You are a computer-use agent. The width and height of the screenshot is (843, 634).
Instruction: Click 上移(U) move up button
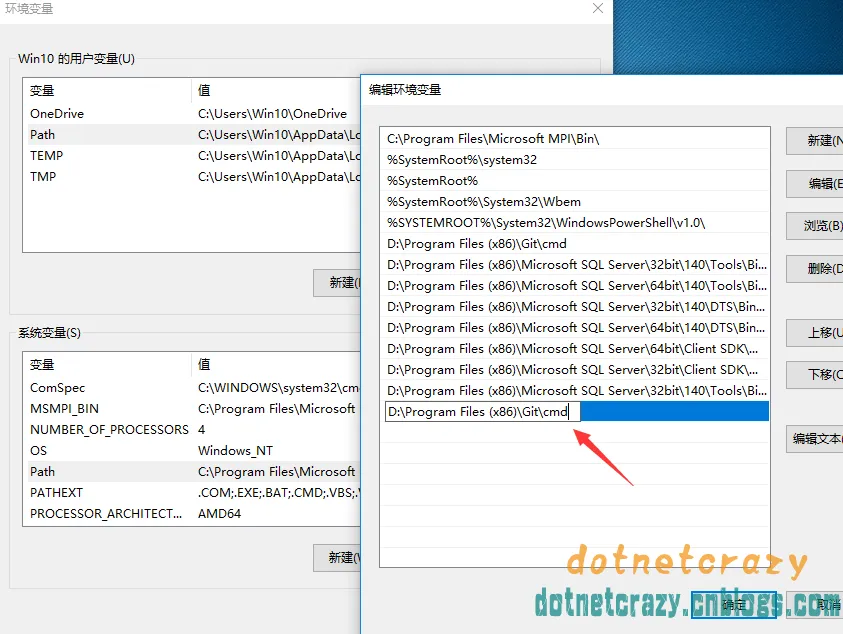click(x=815, y=333)
